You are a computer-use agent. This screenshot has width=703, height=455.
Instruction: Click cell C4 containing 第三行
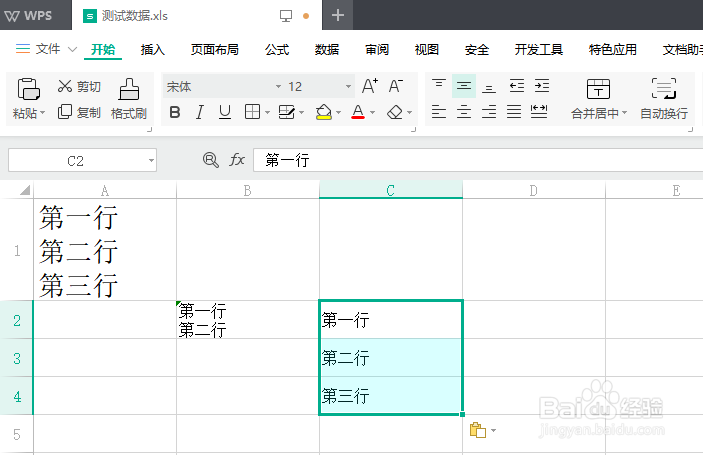pyautogui.click(x=391, y=395)
